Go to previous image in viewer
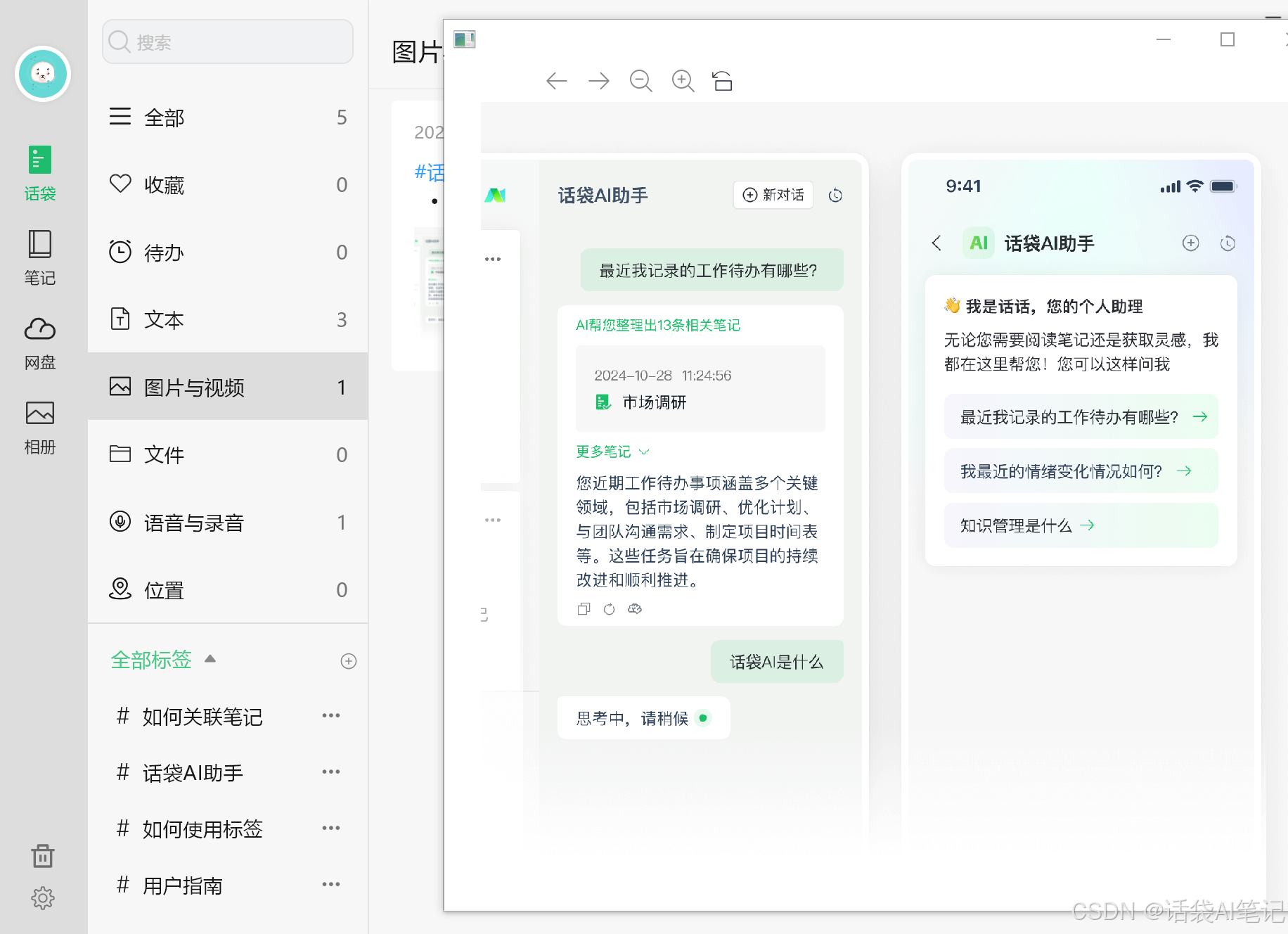The height and width of the screenshot is (934, 1288). [557, 81]
